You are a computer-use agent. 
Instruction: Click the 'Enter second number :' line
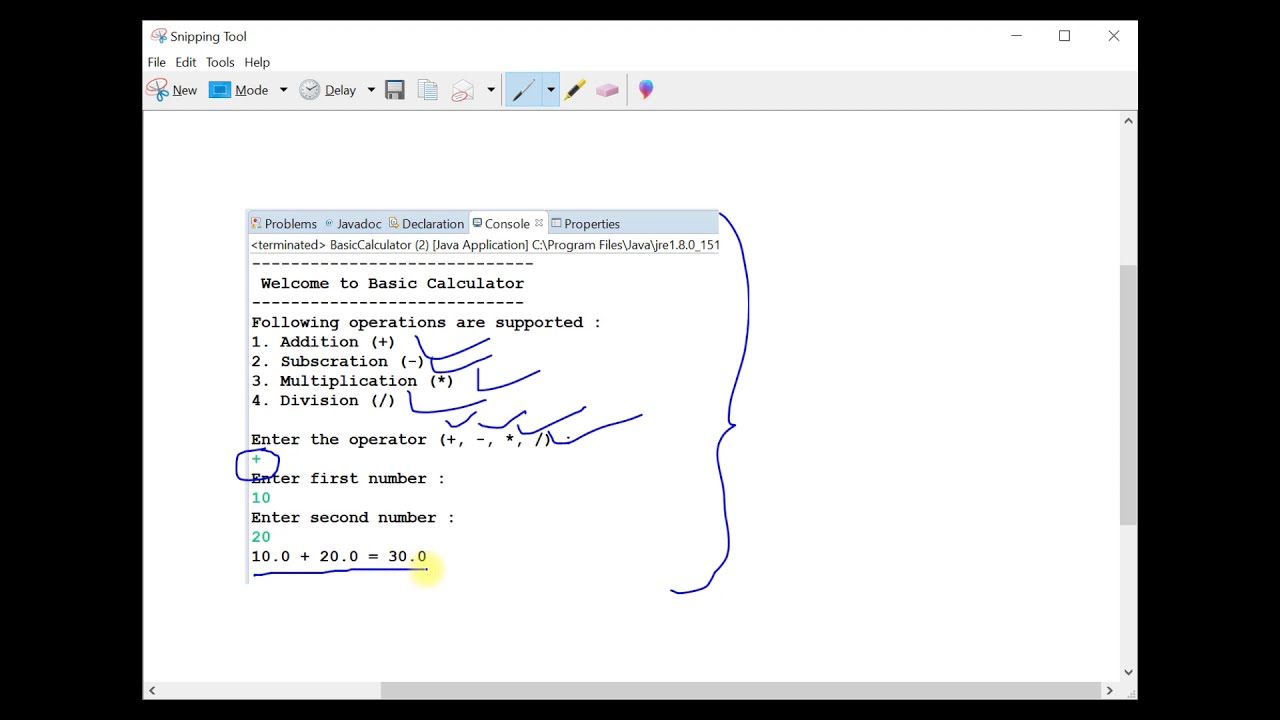(353, 517)
